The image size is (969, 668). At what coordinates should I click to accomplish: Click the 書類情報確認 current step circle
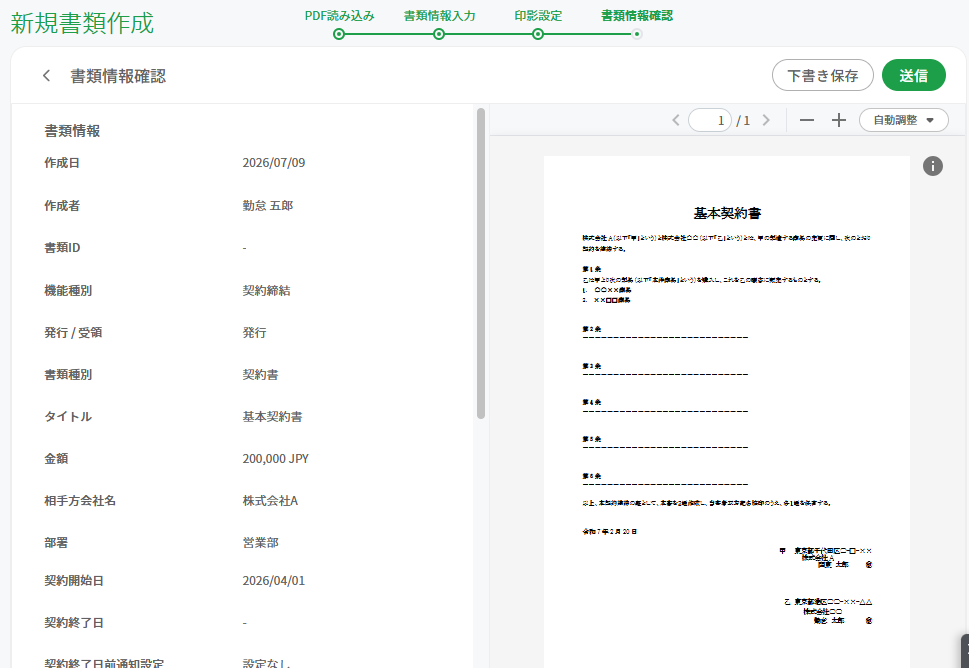pyautogui.click(x=637, y=34)
